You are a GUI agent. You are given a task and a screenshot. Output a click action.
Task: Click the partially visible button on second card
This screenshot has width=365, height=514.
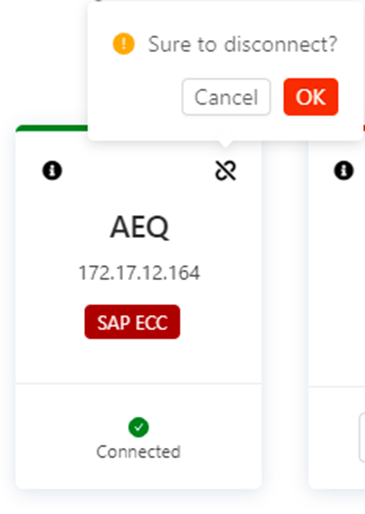[362, 437]
